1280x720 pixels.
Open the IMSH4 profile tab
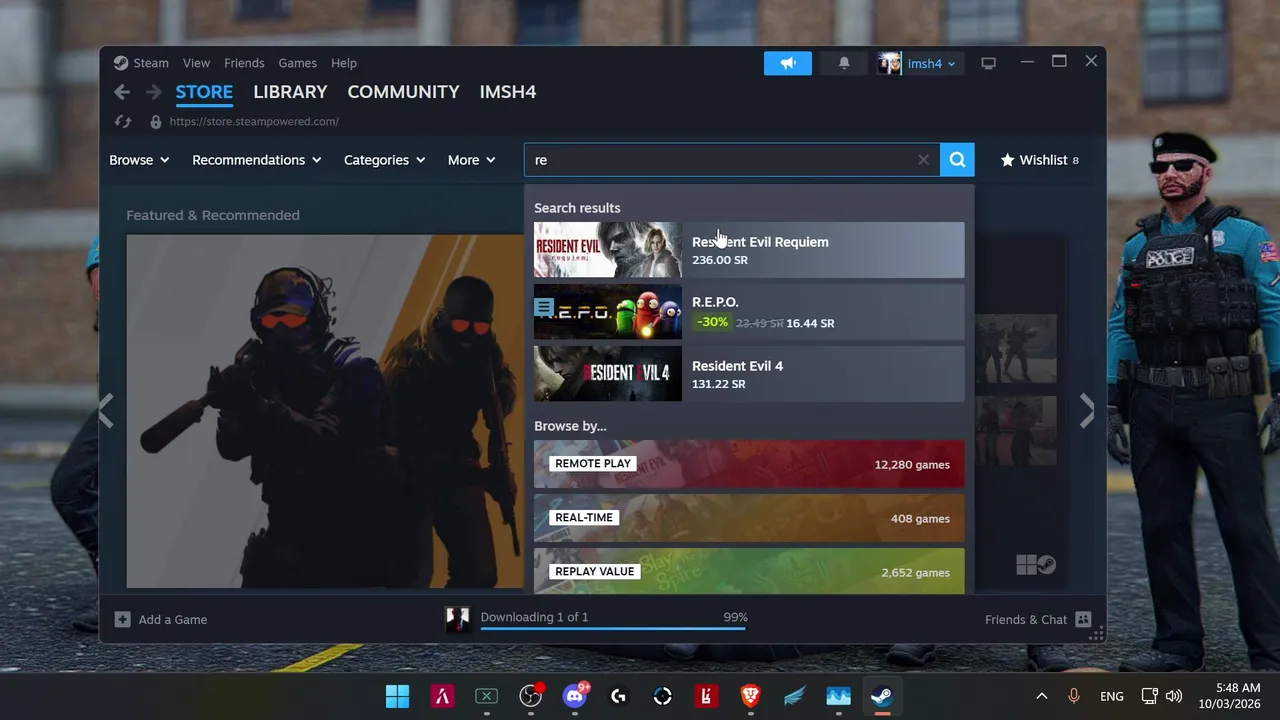click(x=508, y=92)
